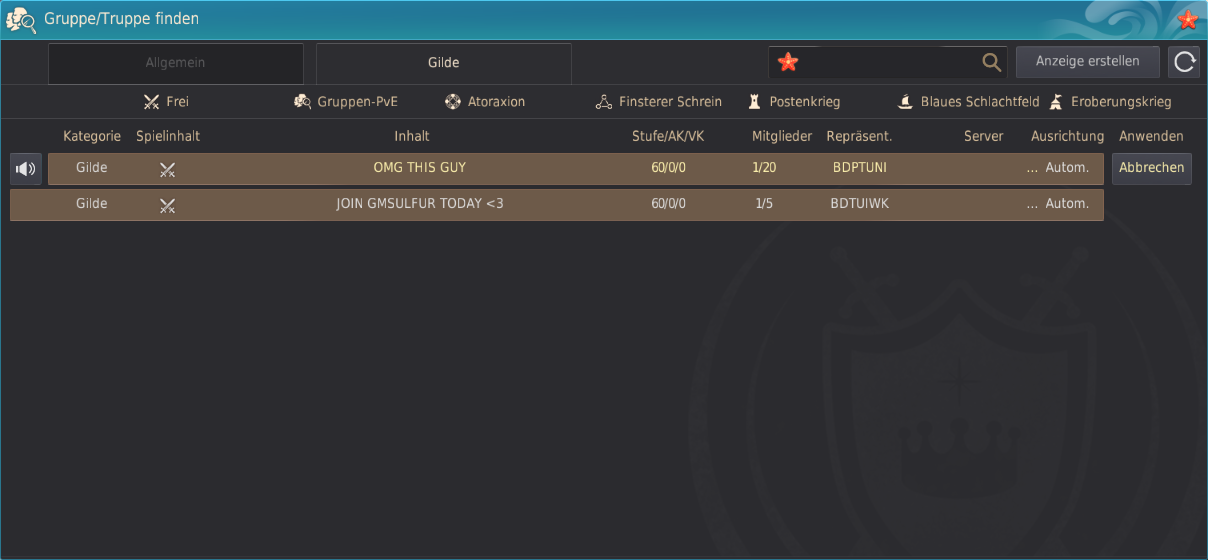Switch to the Allgemein tab
Viewport: 1208px width, 560px height.
click(x=175, y=63)
